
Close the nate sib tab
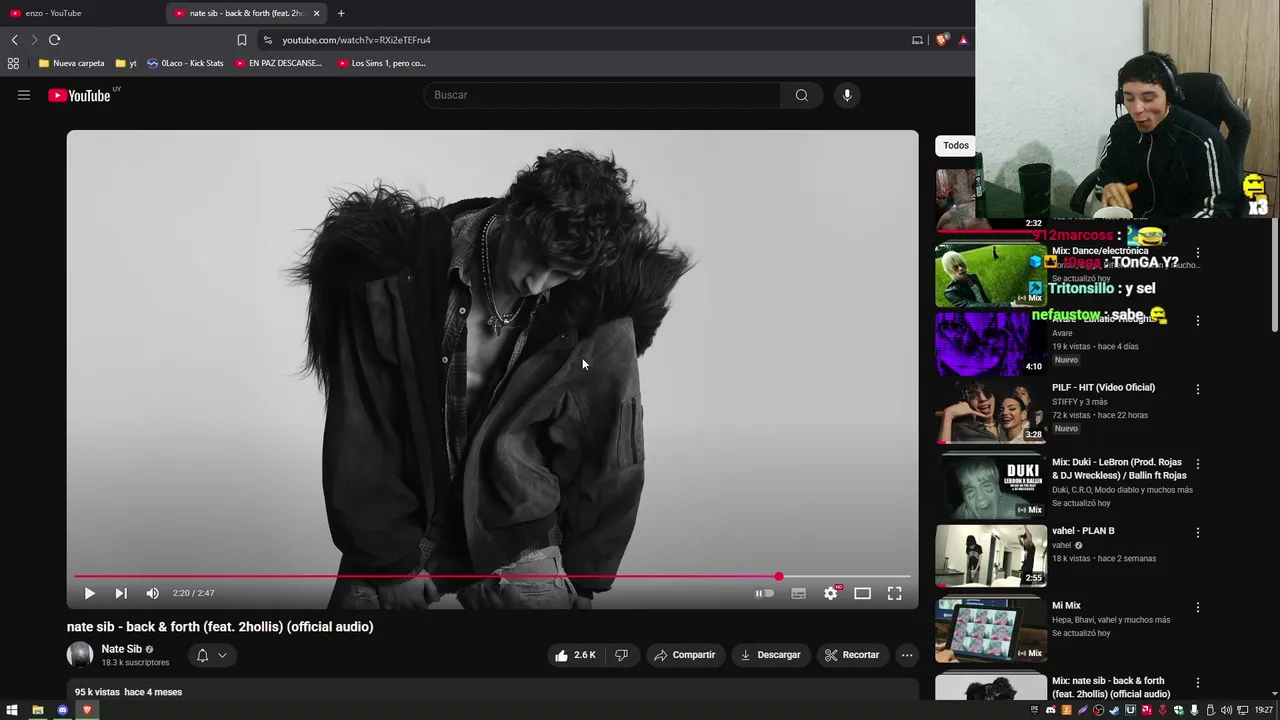[316, 13]
